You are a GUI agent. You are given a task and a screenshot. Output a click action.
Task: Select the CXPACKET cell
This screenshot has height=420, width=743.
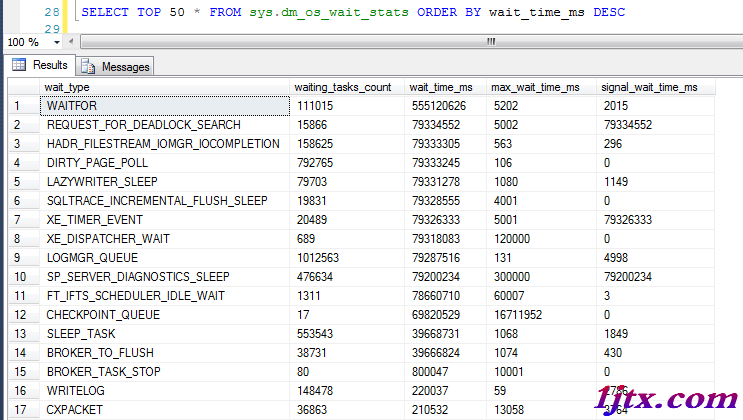[164, 410]
